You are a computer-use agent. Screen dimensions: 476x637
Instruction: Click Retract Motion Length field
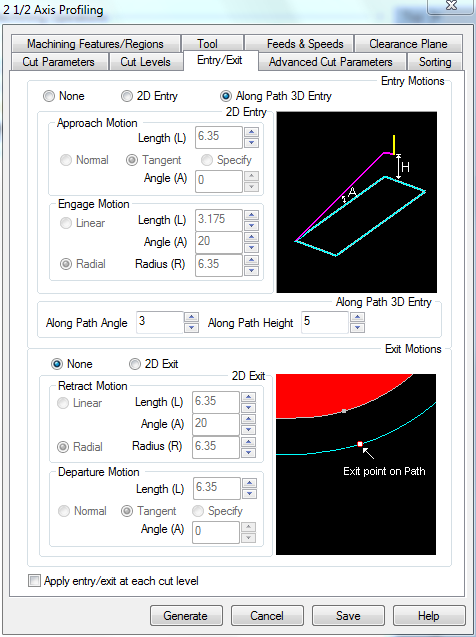pos(216,402)
